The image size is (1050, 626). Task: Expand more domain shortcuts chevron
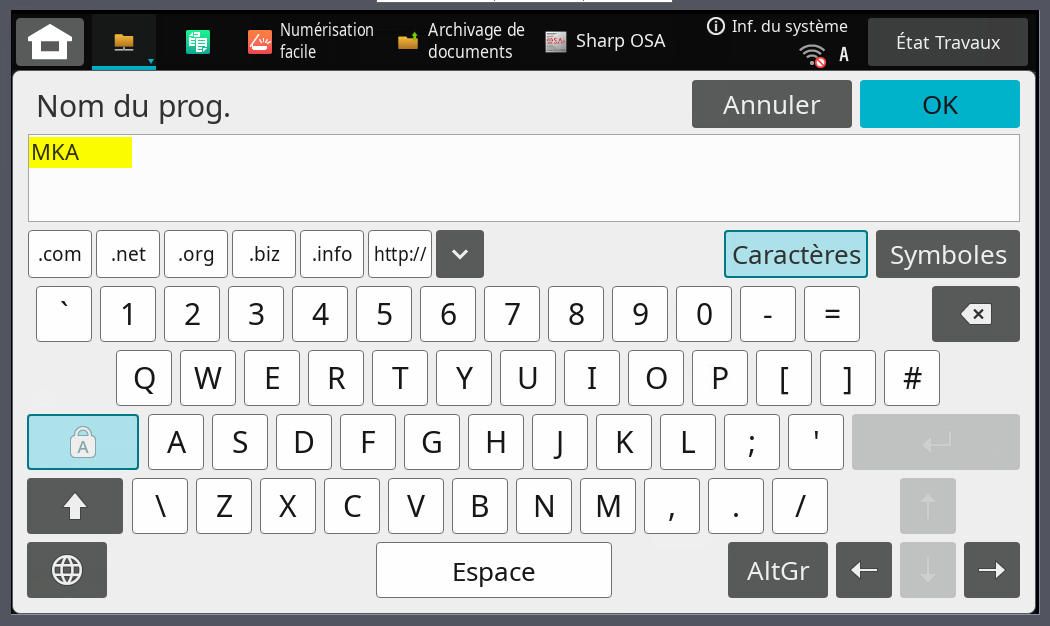click(x=460, y=254)
